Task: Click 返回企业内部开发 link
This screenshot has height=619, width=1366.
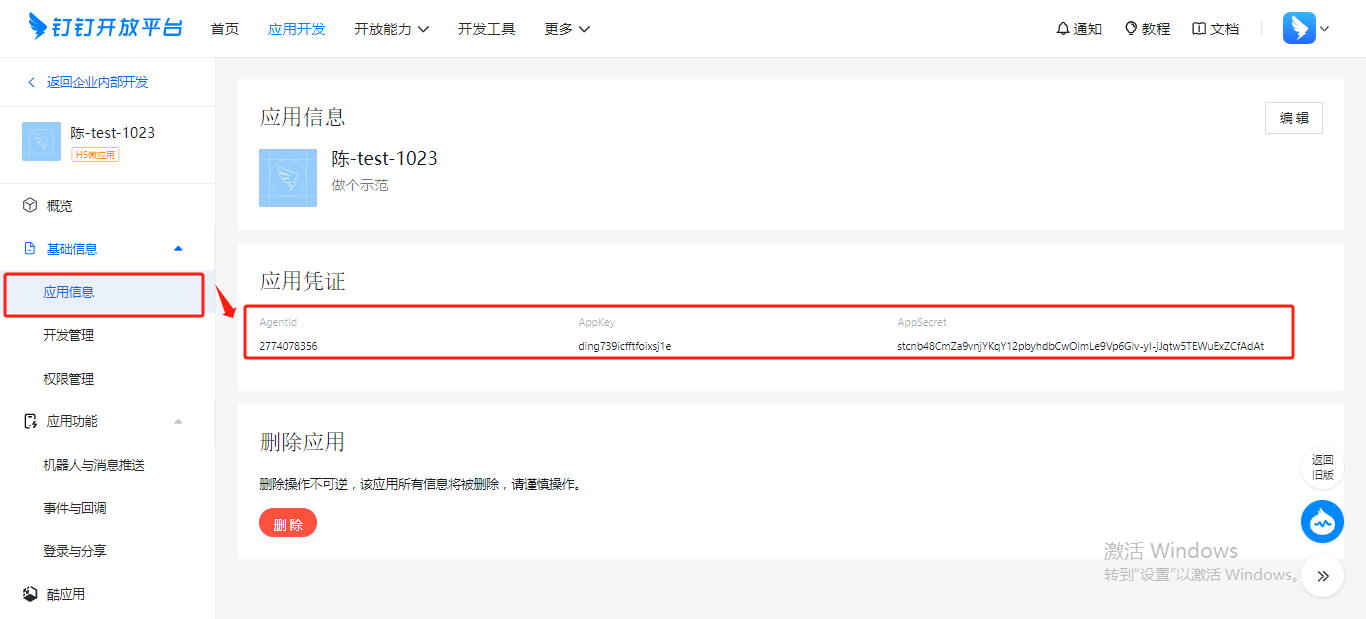Action: [98, 82]
